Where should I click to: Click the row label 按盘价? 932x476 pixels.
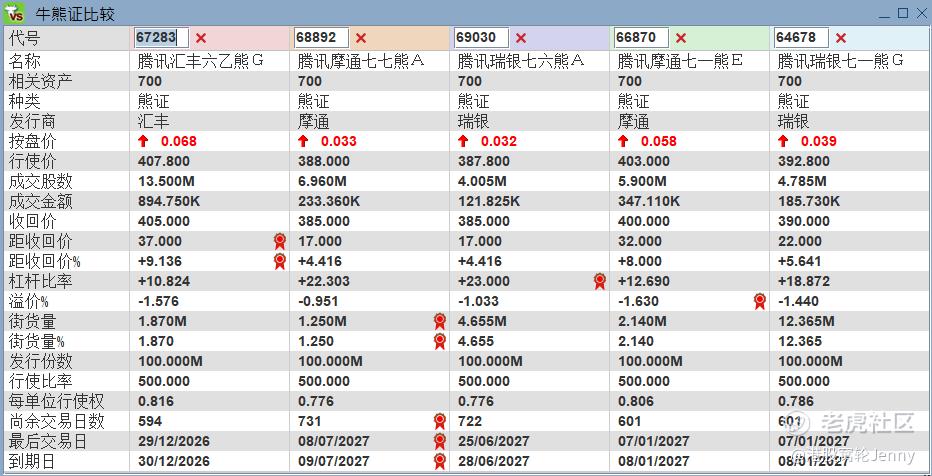[x=33, y=141]
